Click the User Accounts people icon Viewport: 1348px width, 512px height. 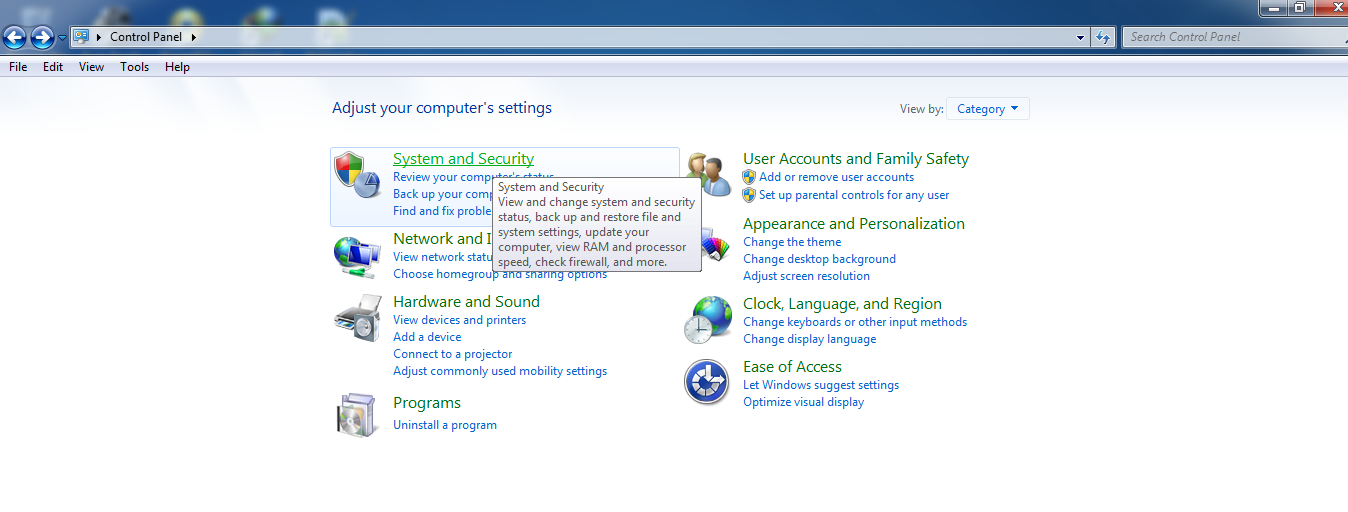(708, 175)
